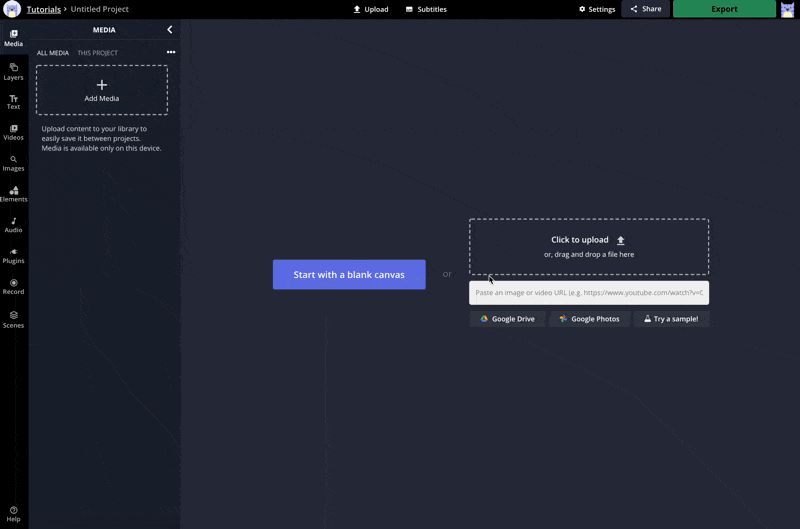Import from Google Drive
The height and width of the screenshot is (529, 800).
tap(508, 319)
